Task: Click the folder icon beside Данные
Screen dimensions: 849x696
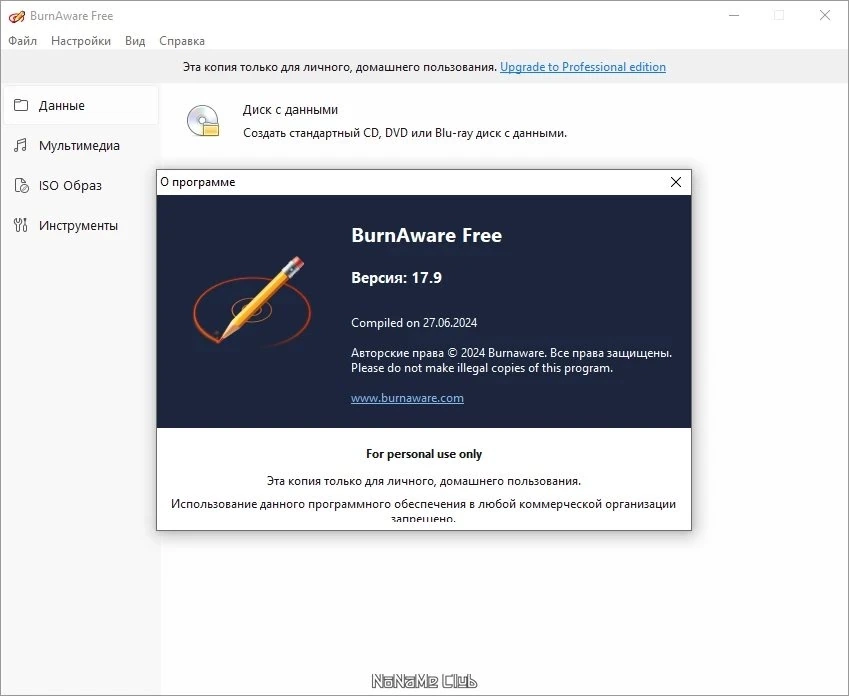Action: pyautogui.click(x=21, y=105)
